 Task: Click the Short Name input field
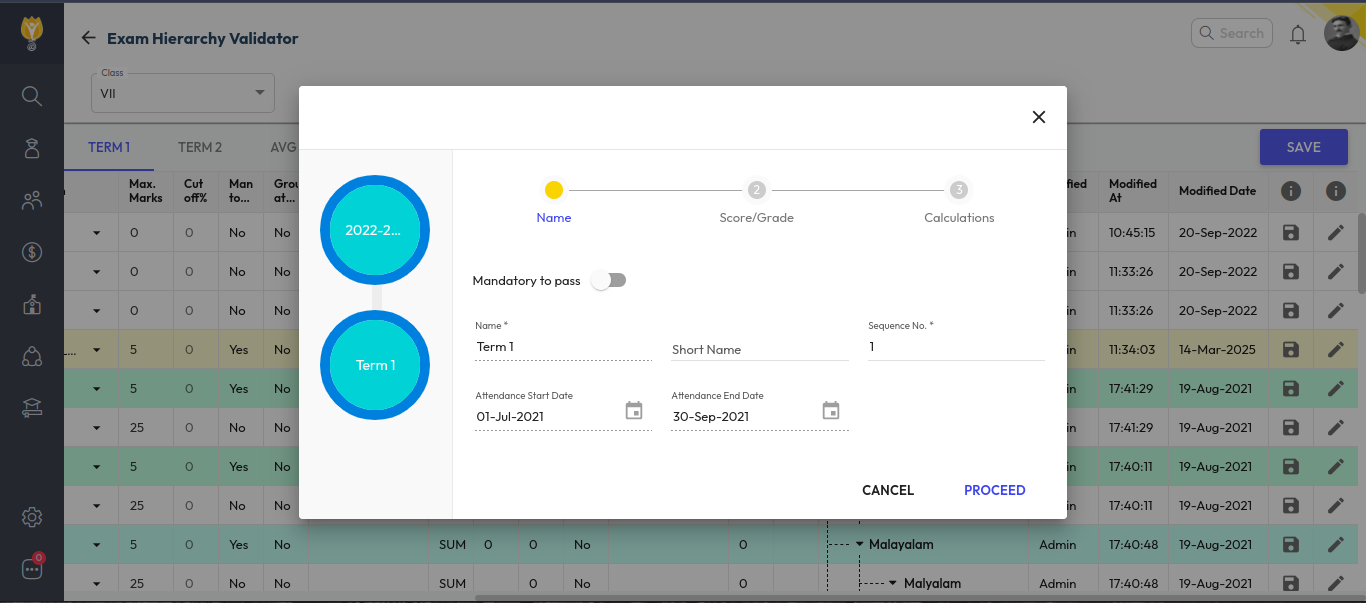pyautogui.click(x=759, y=349)
